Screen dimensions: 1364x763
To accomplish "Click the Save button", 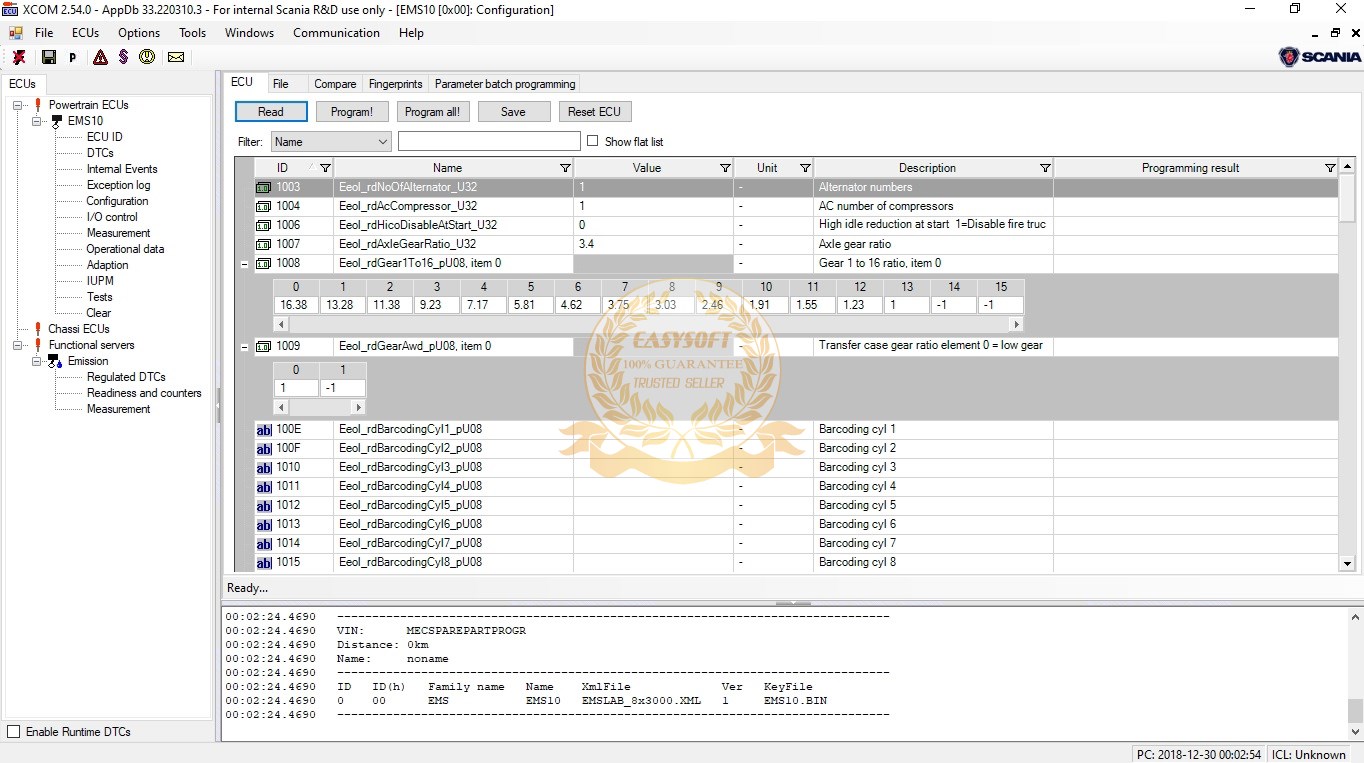I will point(514,112).
